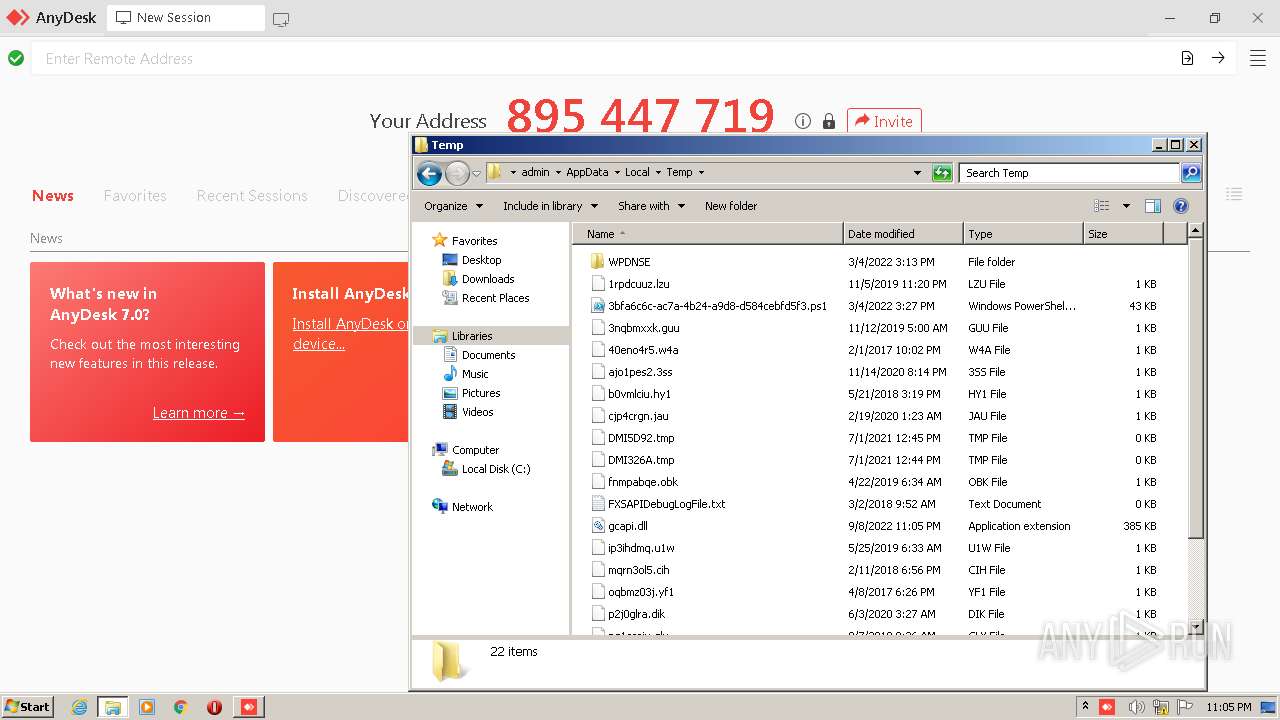
Task: Click the AnyDesk taskbar icon
Action: (x=248, y=707)
